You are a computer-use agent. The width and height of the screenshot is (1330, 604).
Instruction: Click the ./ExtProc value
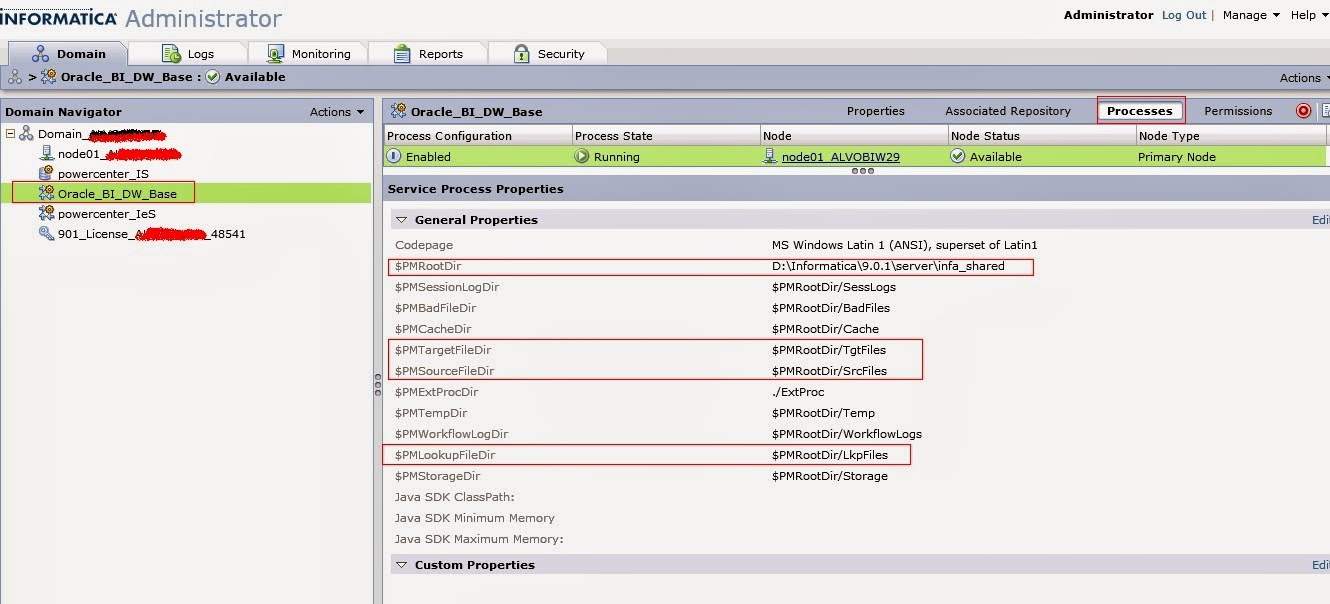798,392
